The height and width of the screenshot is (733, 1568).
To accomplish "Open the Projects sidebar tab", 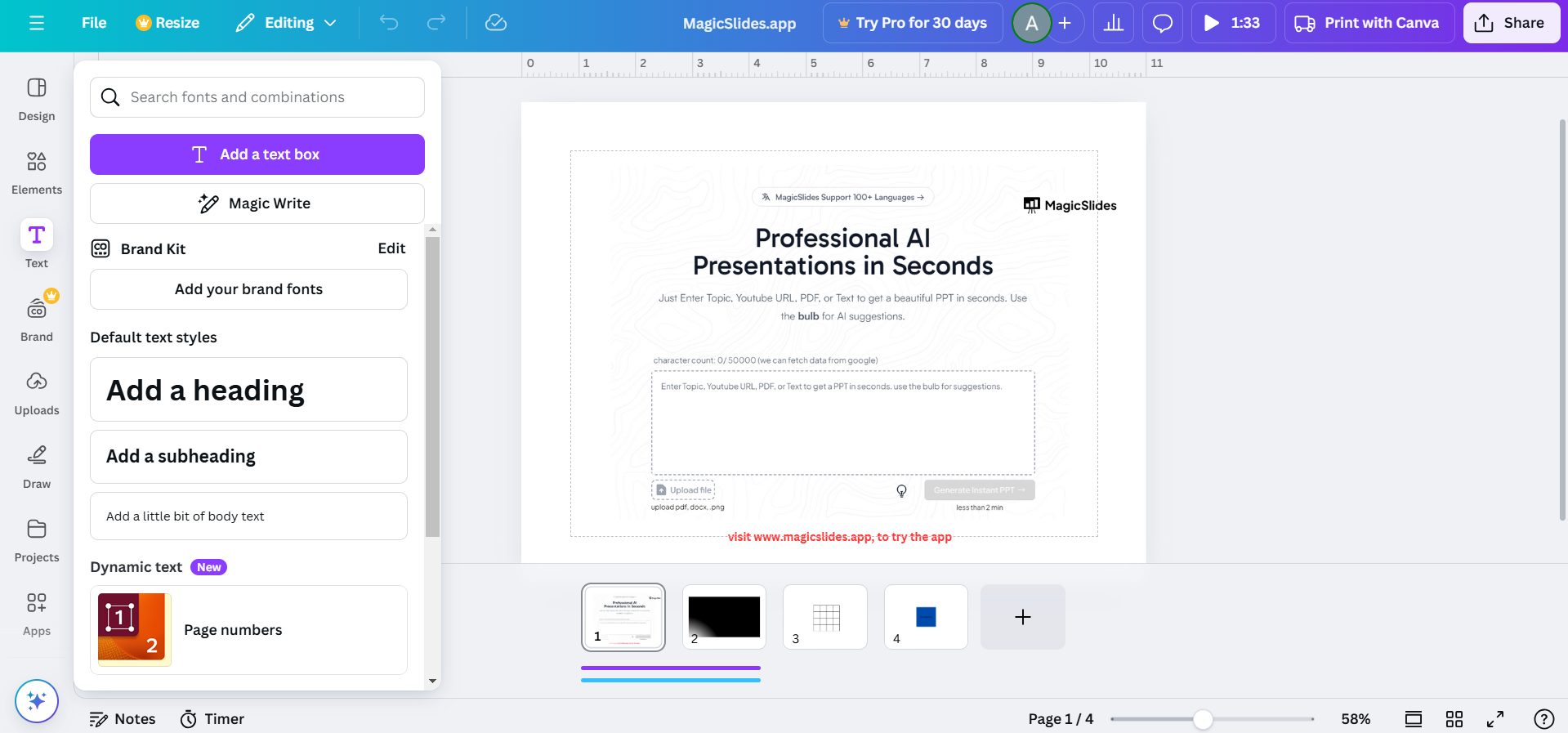I will click(37, 541).
